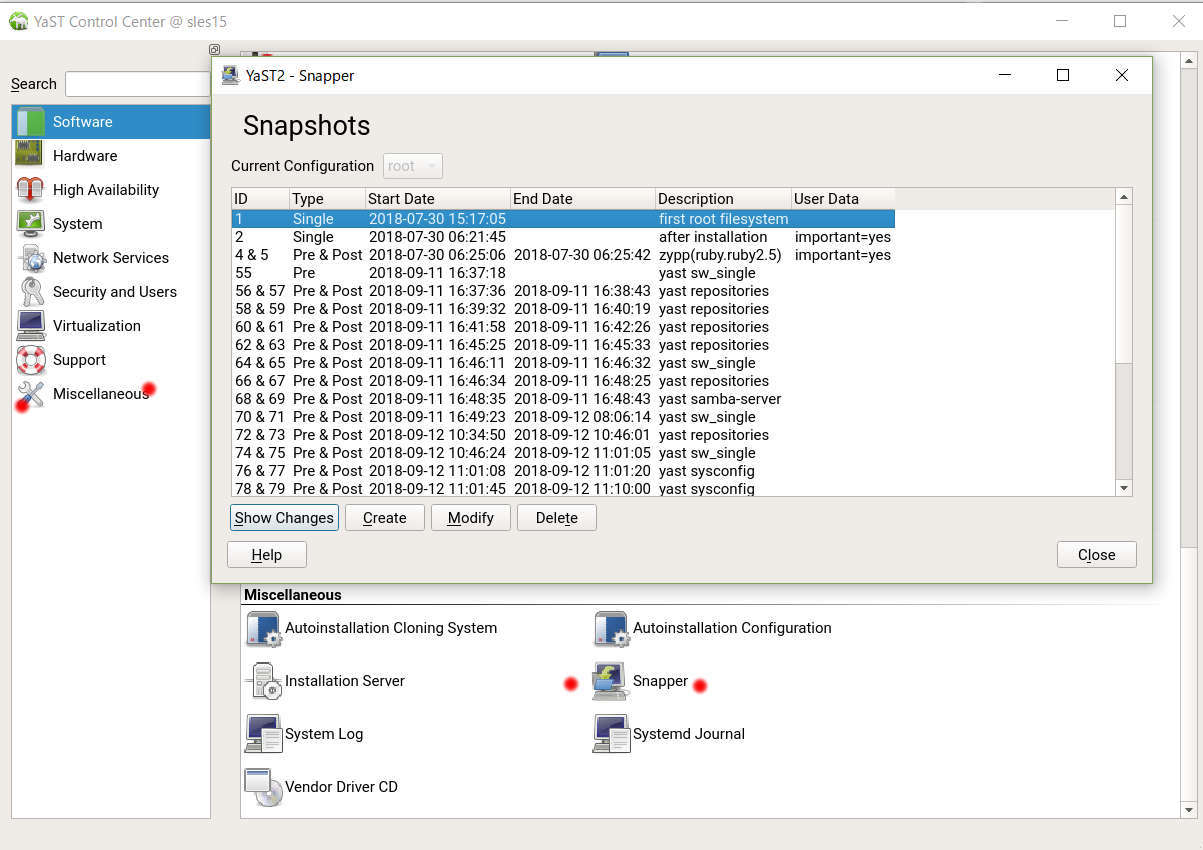
Task: Select the Security and Users keys icon
Action: pyautogui.click(x=30, y=291)
